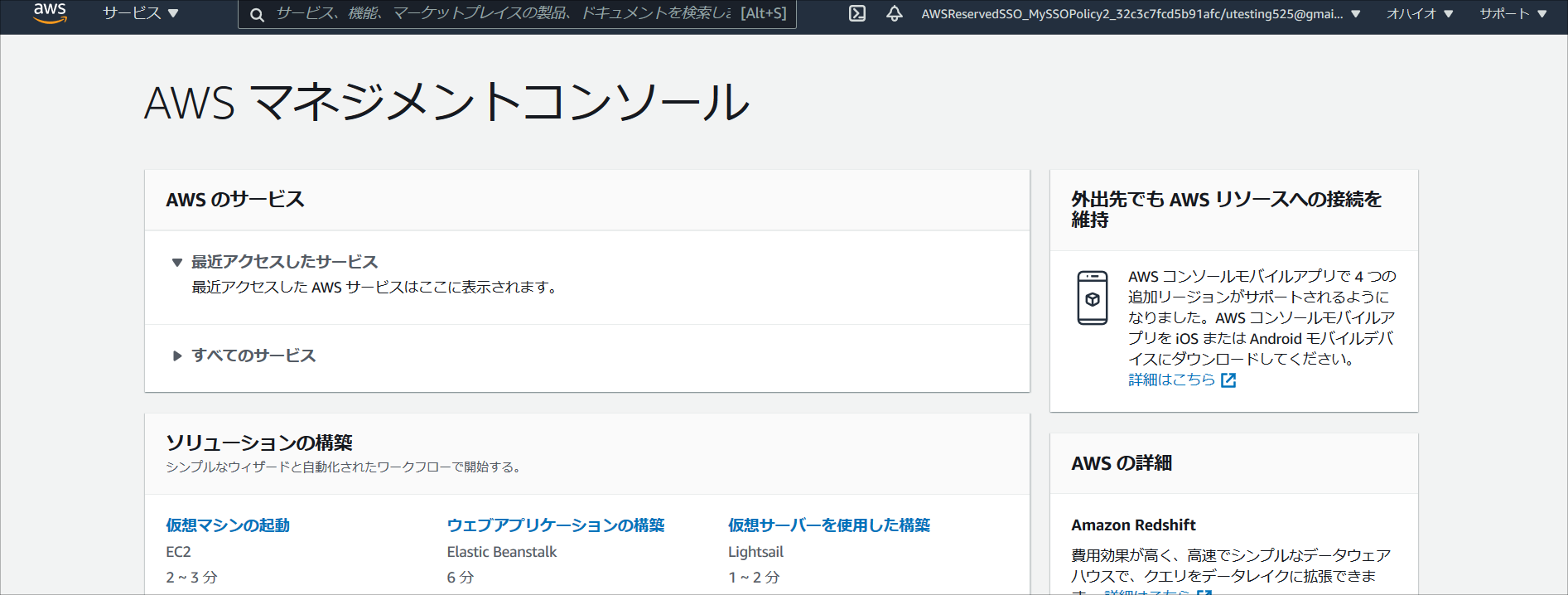The width and height of the screenshot is (1568, 595).
Task: Click the Elastic Beanstalk label
Action: pos(502,552)
